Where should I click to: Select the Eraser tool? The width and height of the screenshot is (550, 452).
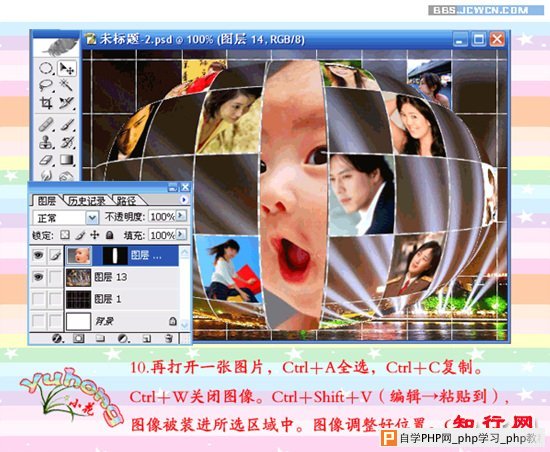tap(46, 160)
